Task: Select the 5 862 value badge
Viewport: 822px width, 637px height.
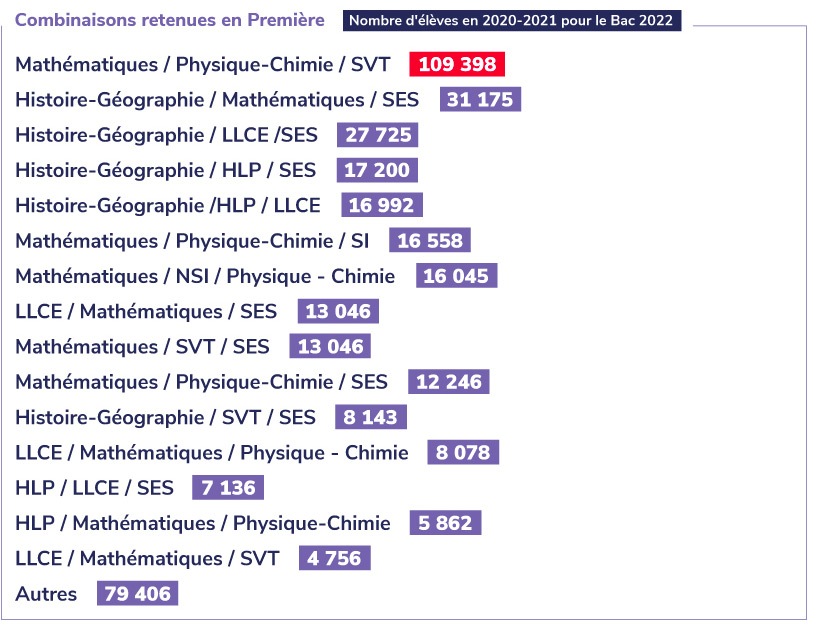Action: [x=445, y=523]
